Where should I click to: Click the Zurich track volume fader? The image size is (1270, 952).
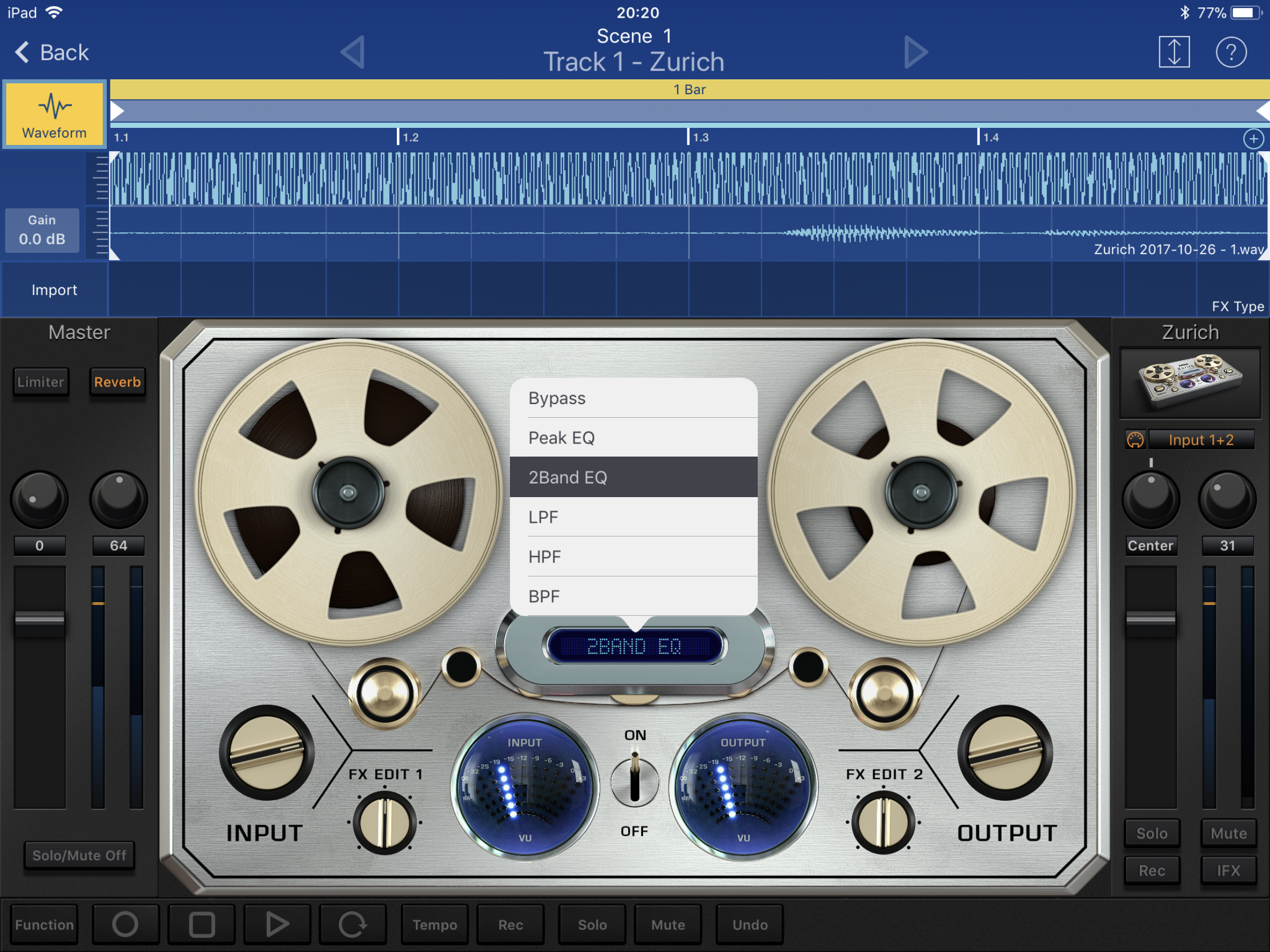pos(1151,620)
